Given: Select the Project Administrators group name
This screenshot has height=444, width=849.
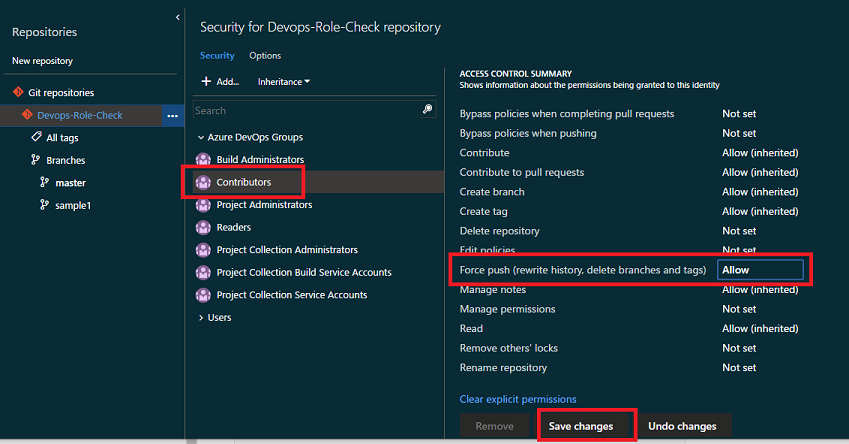Looking at the screenshot, I should click(264, 205).
